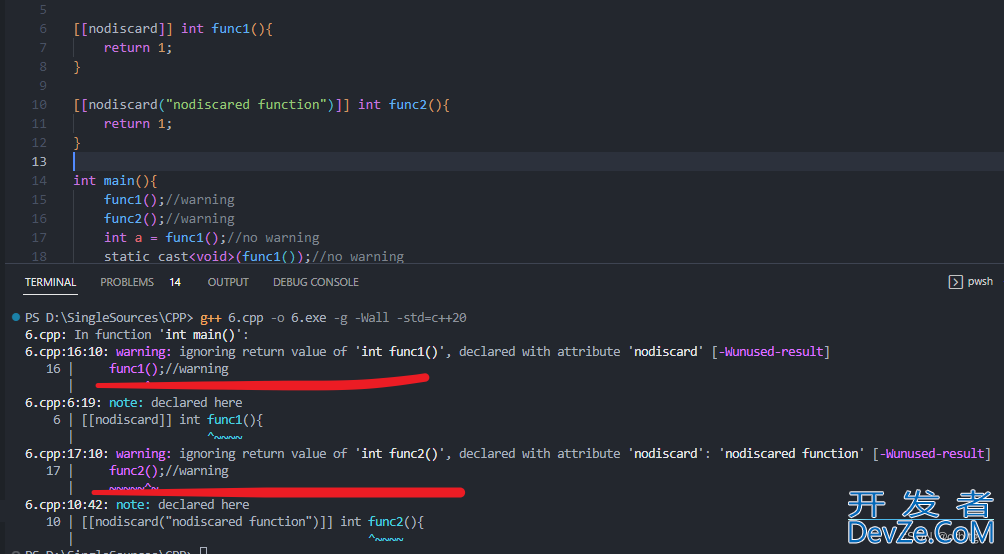
Task: Click the static_cast<void>(func1()) line
Action: [254, 257]
